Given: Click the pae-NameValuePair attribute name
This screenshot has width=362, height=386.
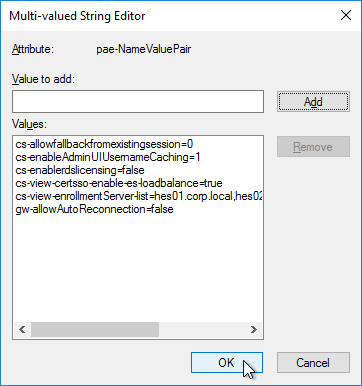Looking at the screenshot, I should pyautogui.click(x=144, y=49).
